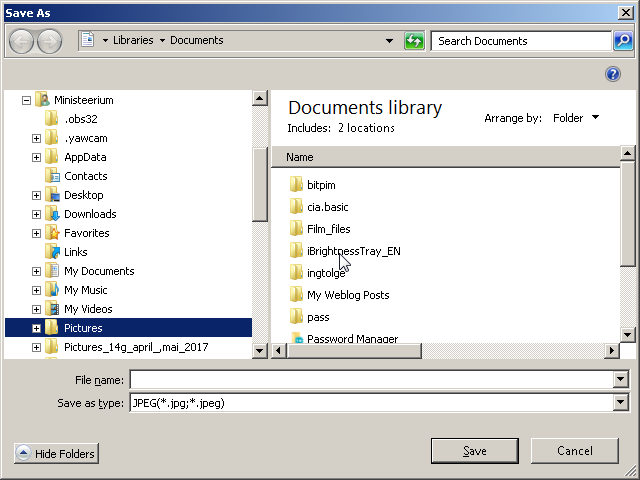Screen dimensions: 640x480
Task: Expand the AppData tree node
Action: (36, 157)
